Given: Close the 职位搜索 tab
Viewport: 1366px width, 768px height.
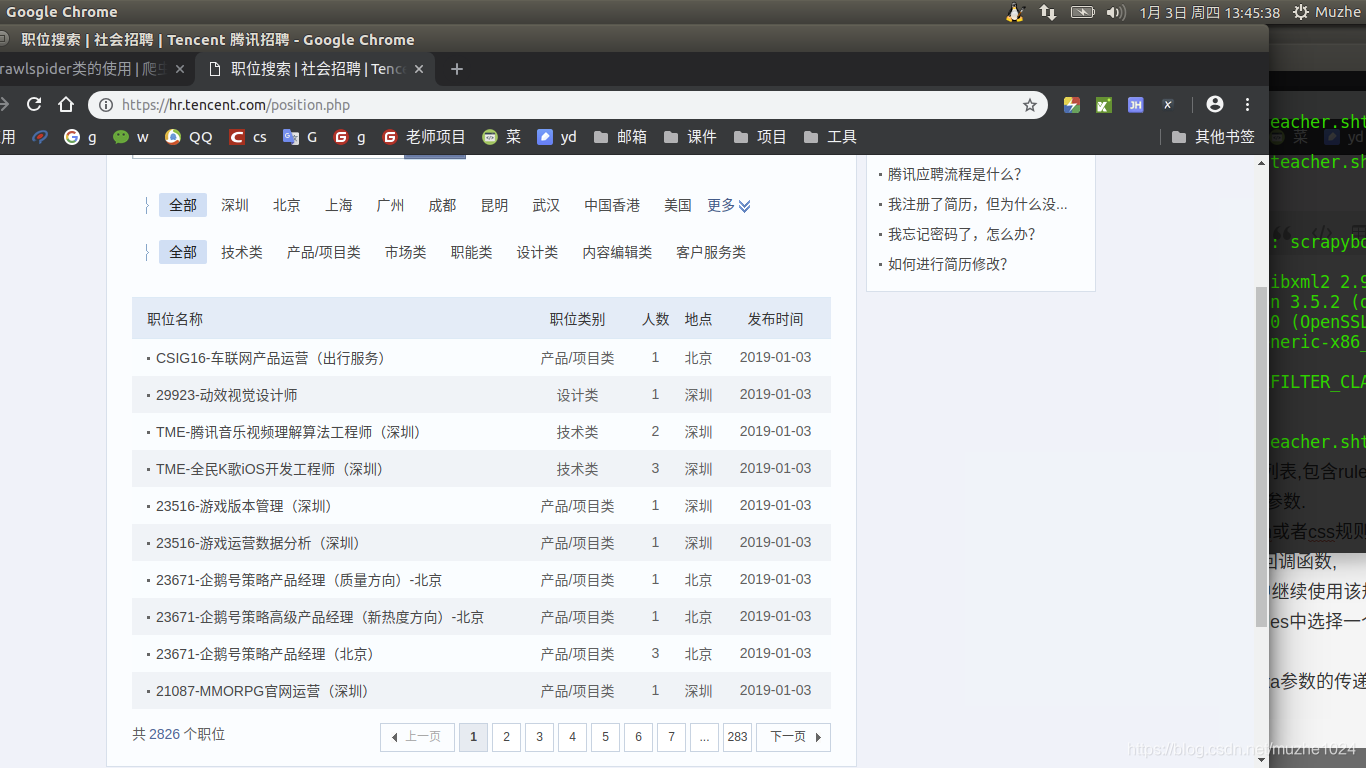Looking at the screenshot, I should click(x=419, y=69).
